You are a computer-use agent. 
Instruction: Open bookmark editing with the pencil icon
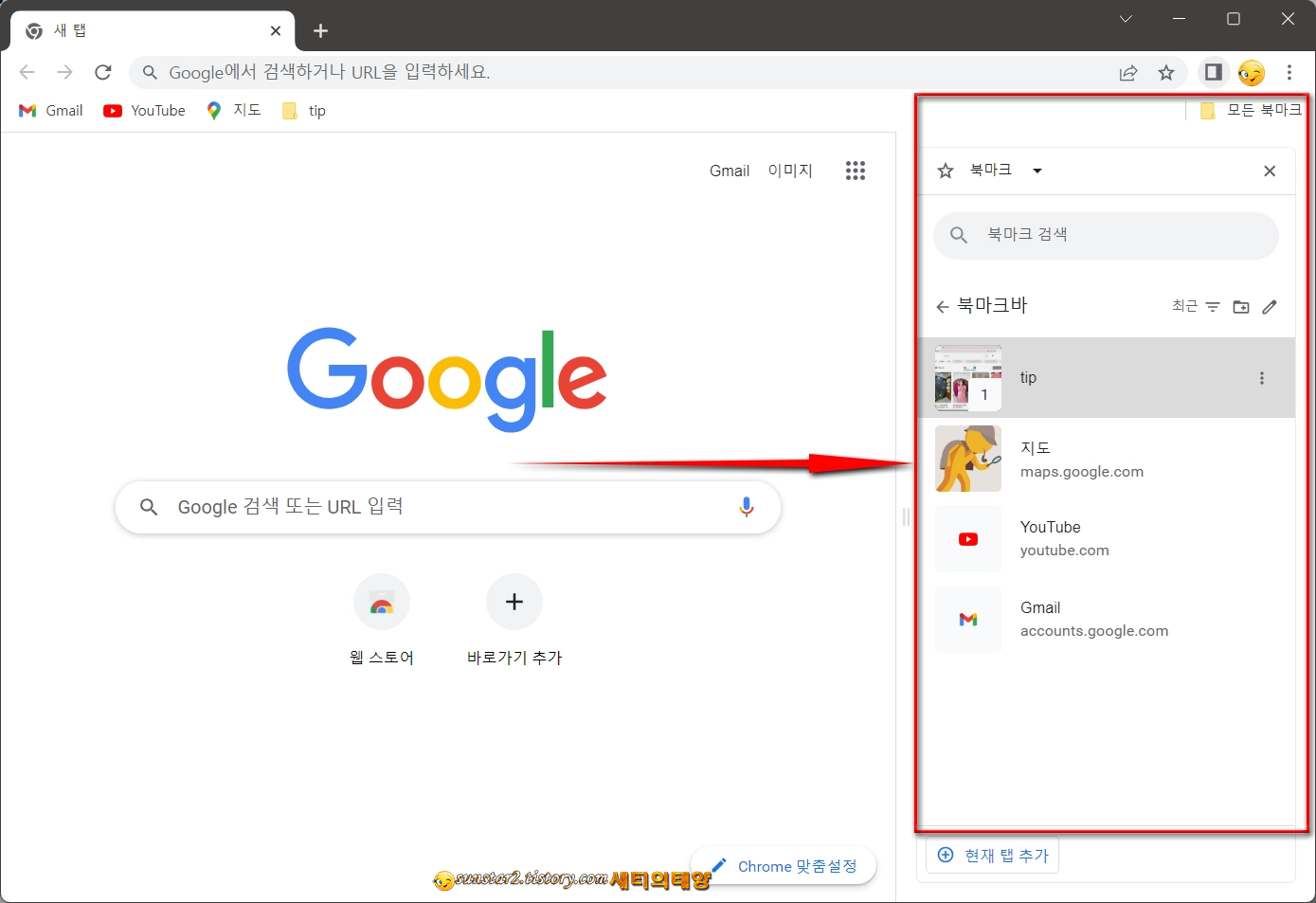click(1270, 306)
